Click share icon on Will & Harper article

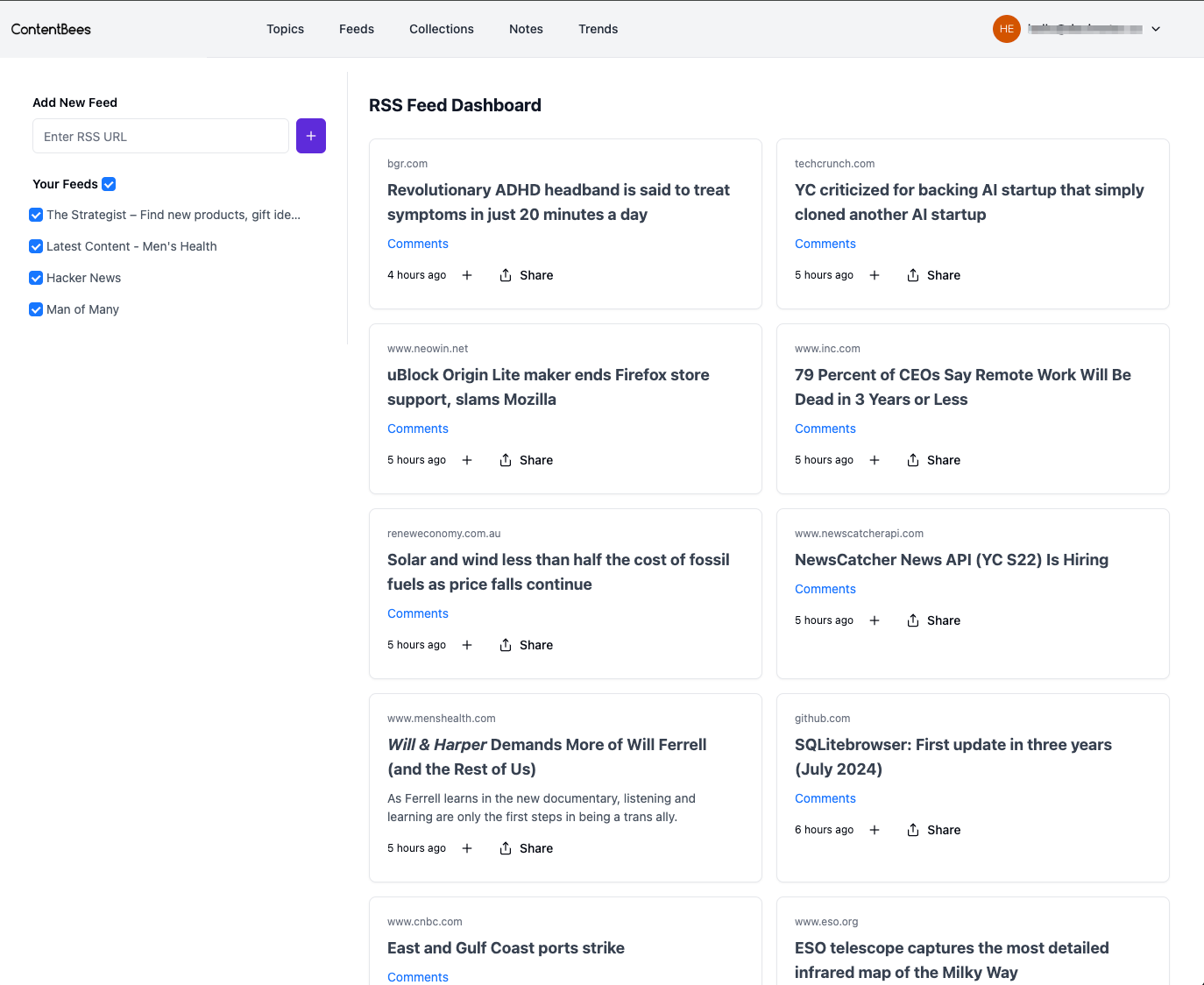pyautogui.click(x=506, y=848)
